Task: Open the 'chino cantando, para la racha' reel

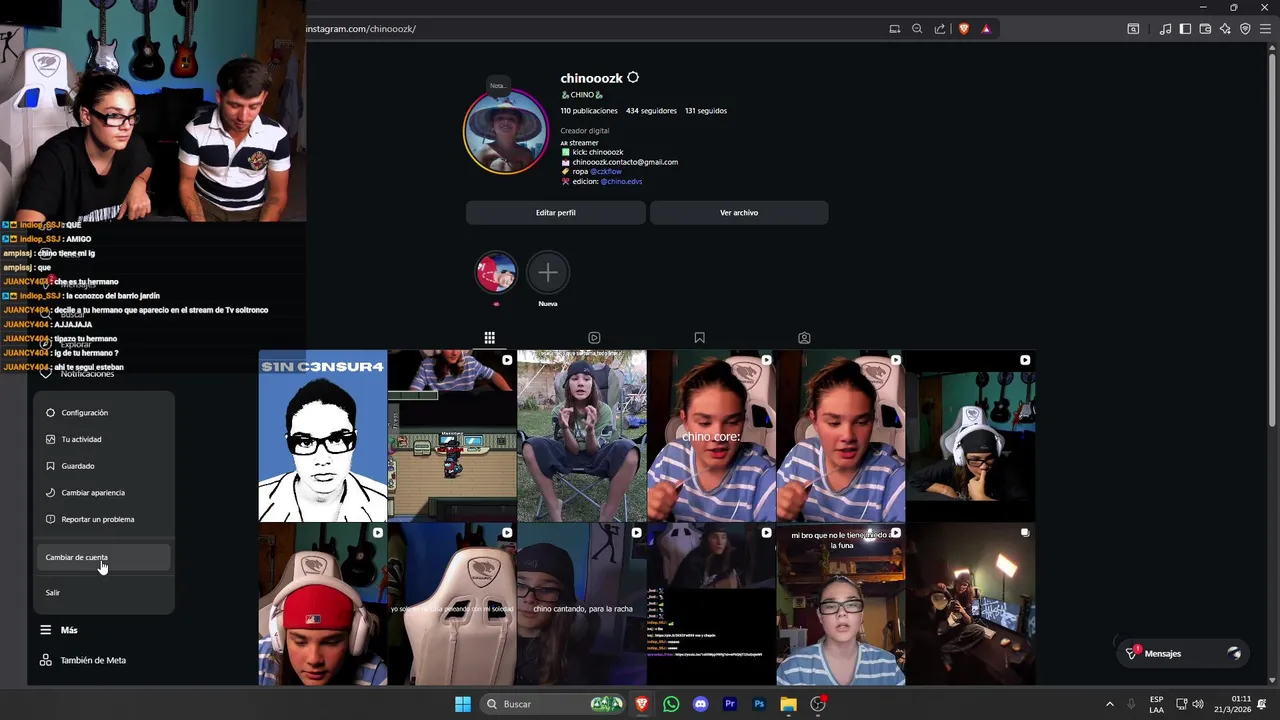Action: (582, 604)
